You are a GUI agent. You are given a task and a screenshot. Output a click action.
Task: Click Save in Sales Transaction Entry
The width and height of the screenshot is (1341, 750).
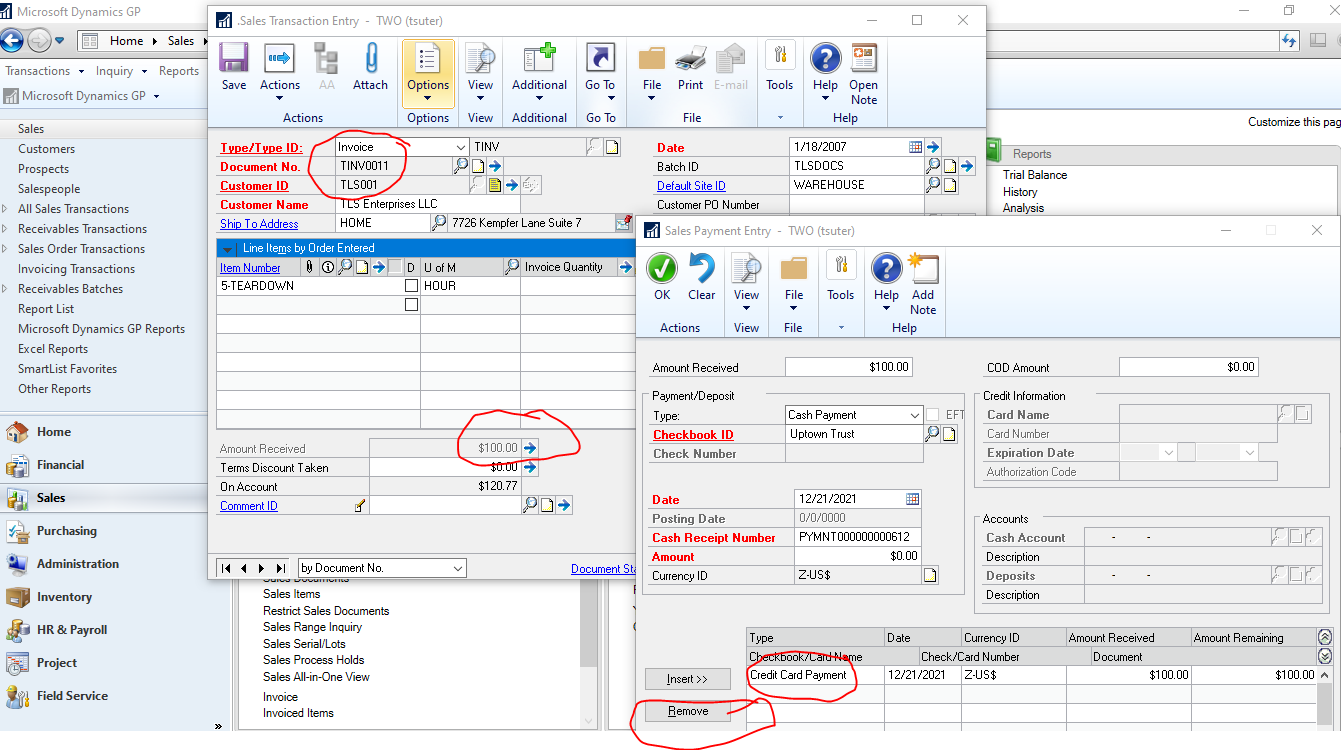(x=234, y=67)
